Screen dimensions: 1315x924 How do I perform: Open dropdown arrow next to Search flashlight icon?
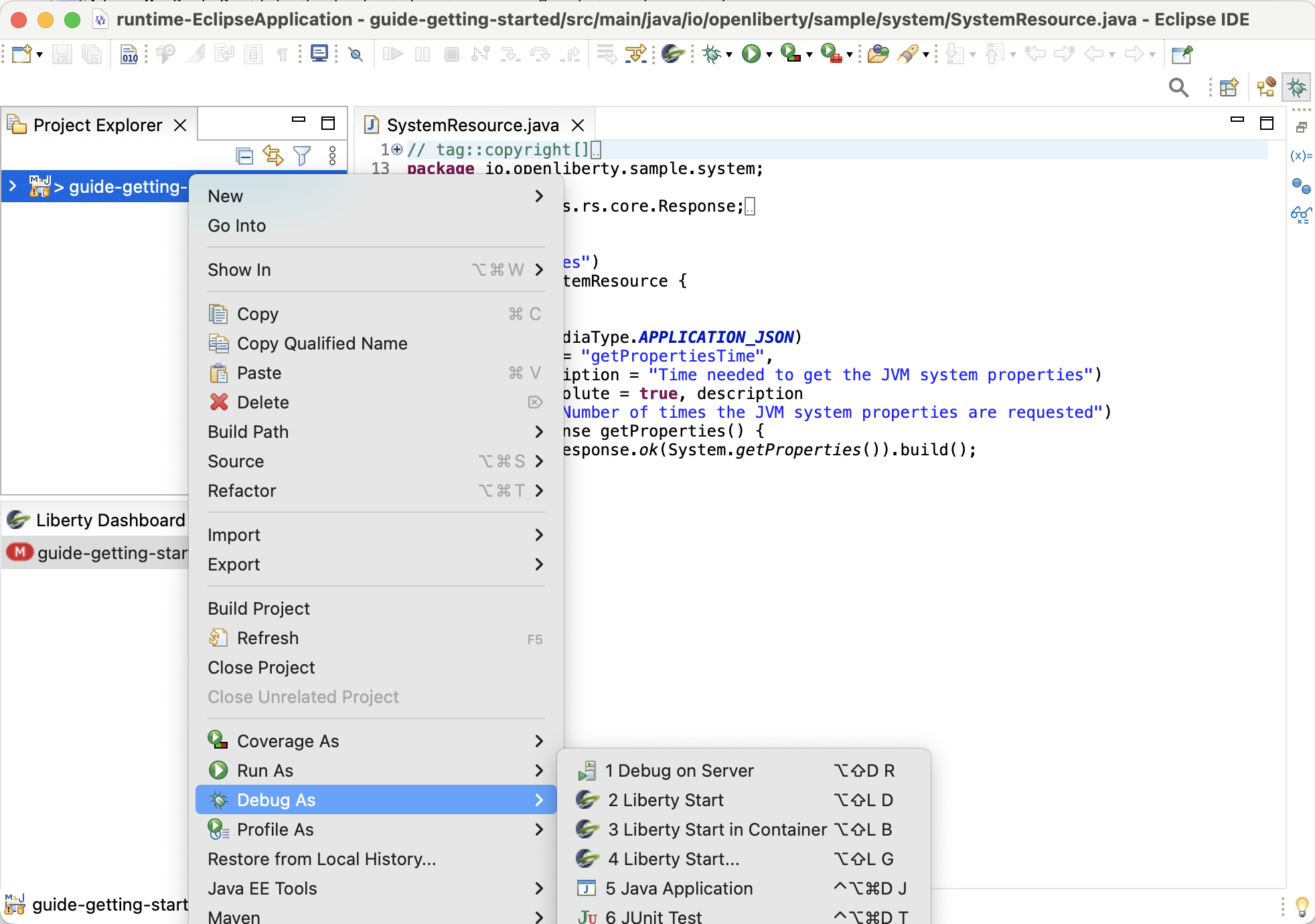point(926,55)
